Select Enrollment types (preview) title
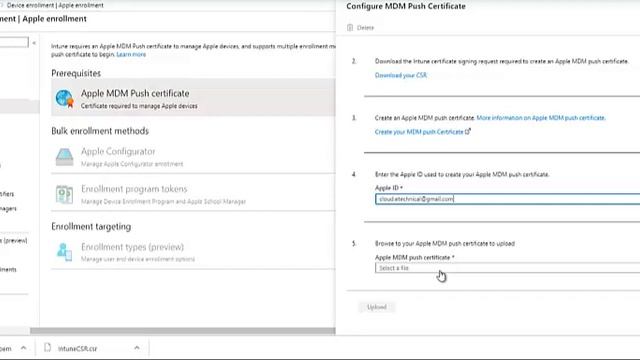This screenshot has height=360, width=640. [132, 247]
